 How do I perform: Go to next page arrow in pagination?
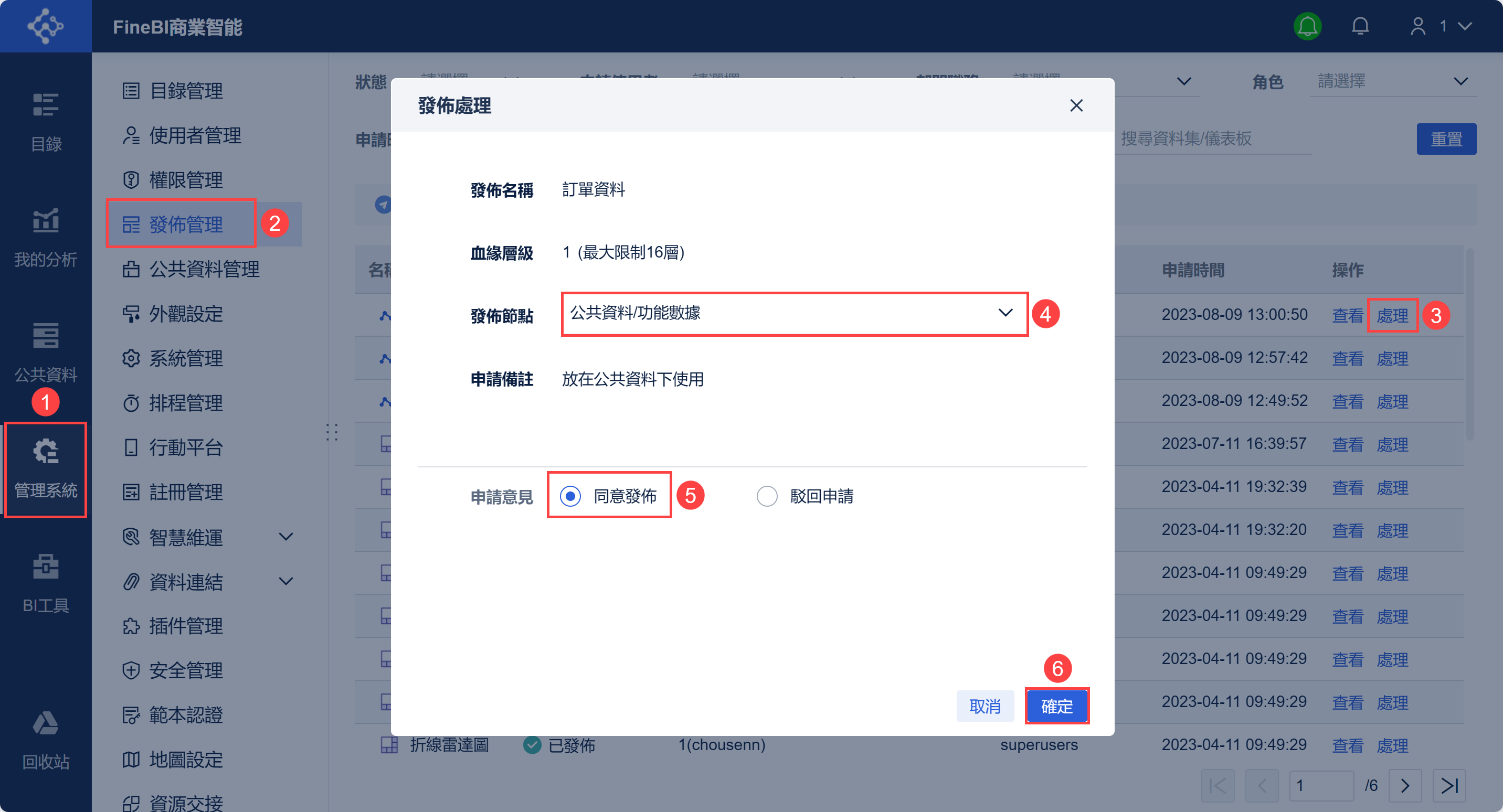point(1405,786)
